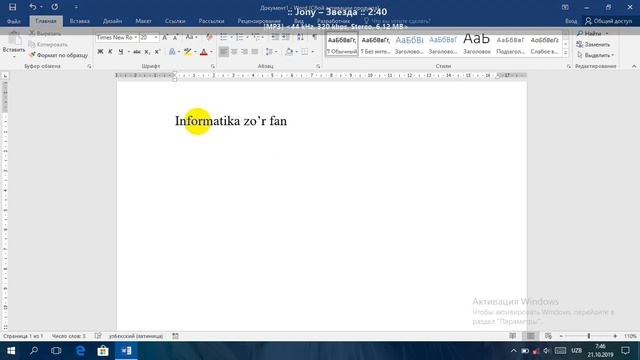The image size is (640, 360).
Task: Switch to the Рассылки tab
Action: click(x=211, y=21)
